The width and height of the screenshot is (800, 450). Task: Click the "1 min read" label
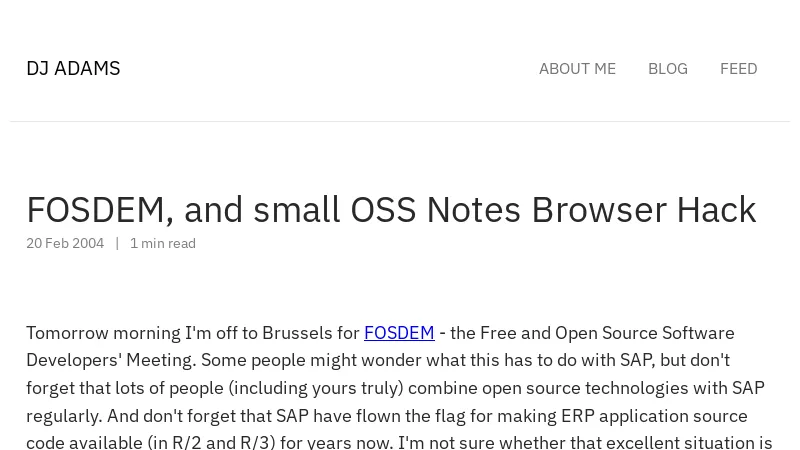coord(163,243)
